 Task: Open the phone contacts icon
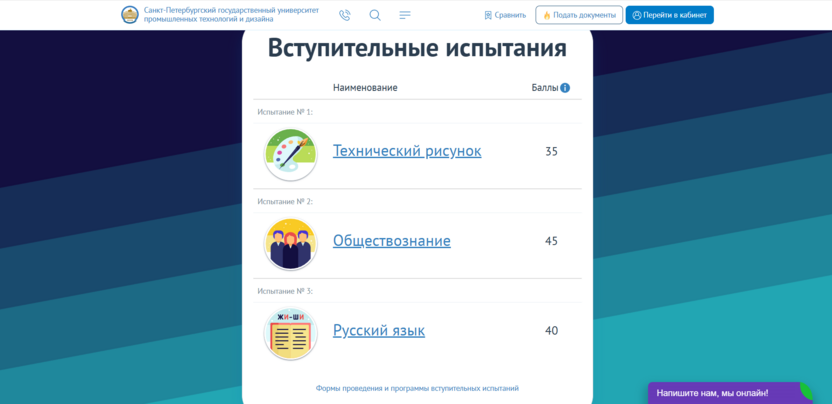click(345, 15)
